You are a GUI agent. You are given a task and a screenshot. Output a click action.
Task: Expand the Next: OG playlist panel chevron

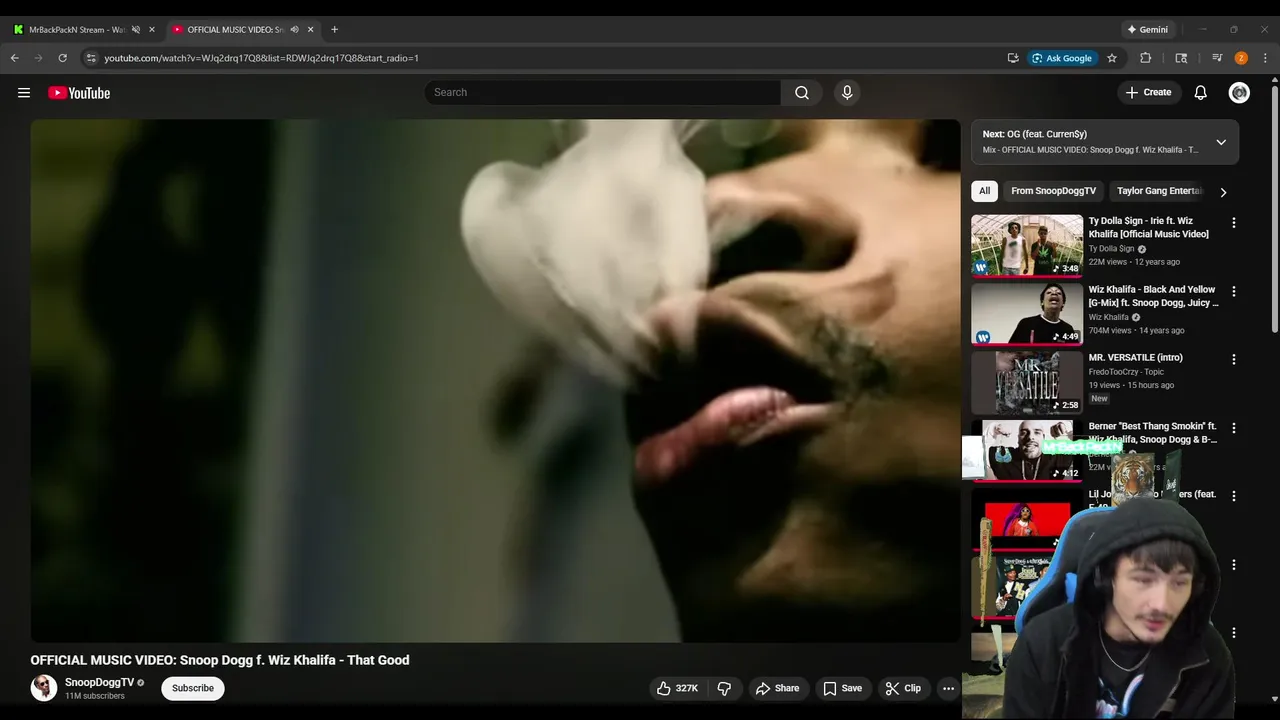[x=1221, y=142]
